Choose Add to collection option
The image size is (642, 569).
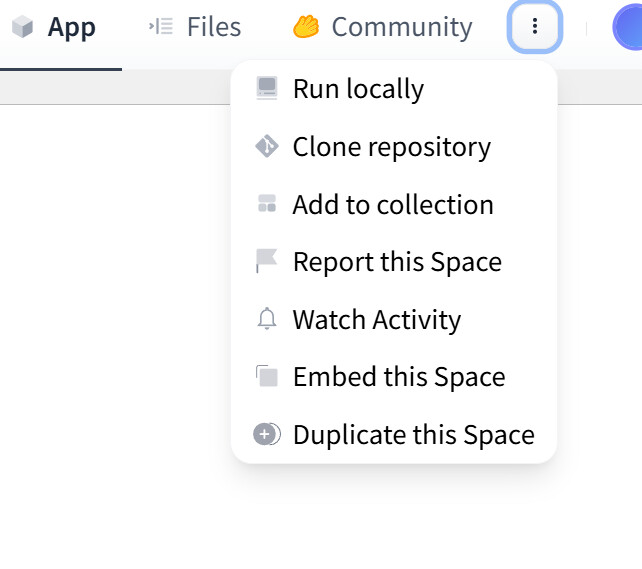393,205
